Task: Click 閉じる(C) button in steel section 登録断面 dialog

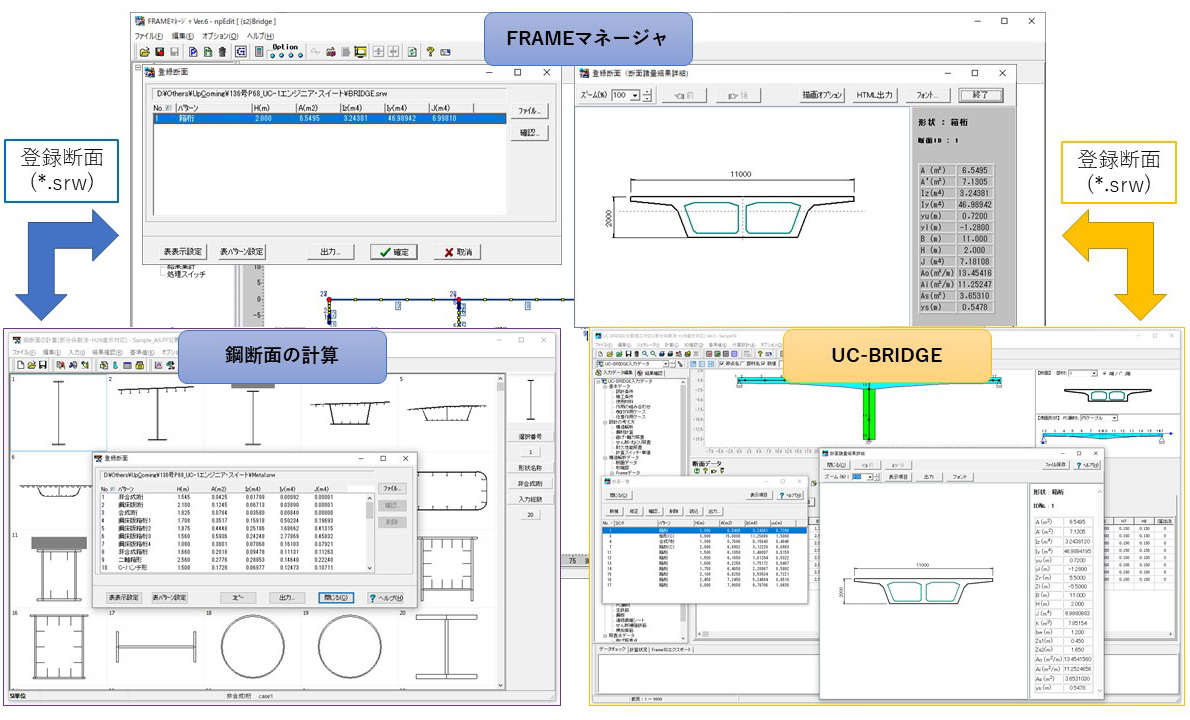Action: [x=336, y=598]
